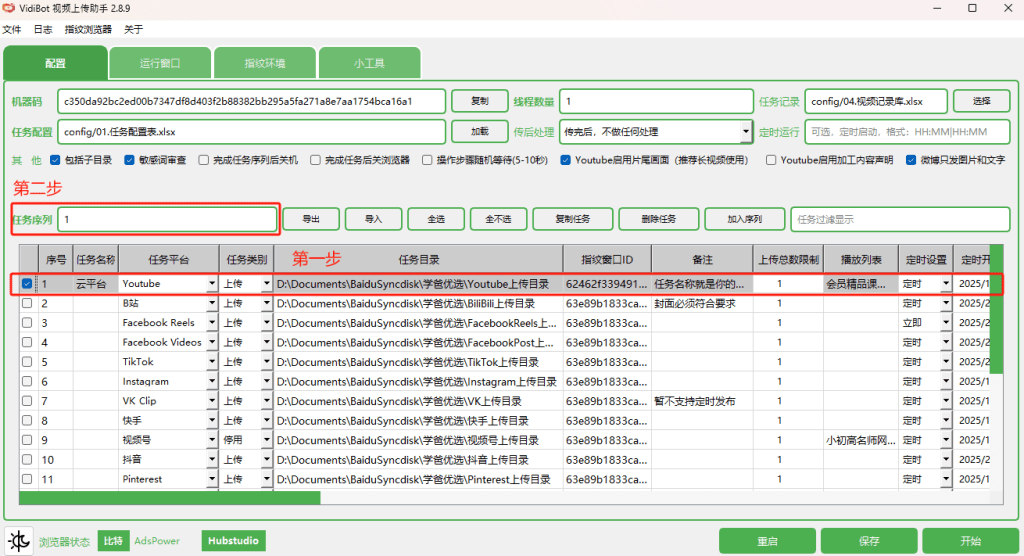
Task: Open the 指纹浏览器 menu
Action: (x=88, y=29)
